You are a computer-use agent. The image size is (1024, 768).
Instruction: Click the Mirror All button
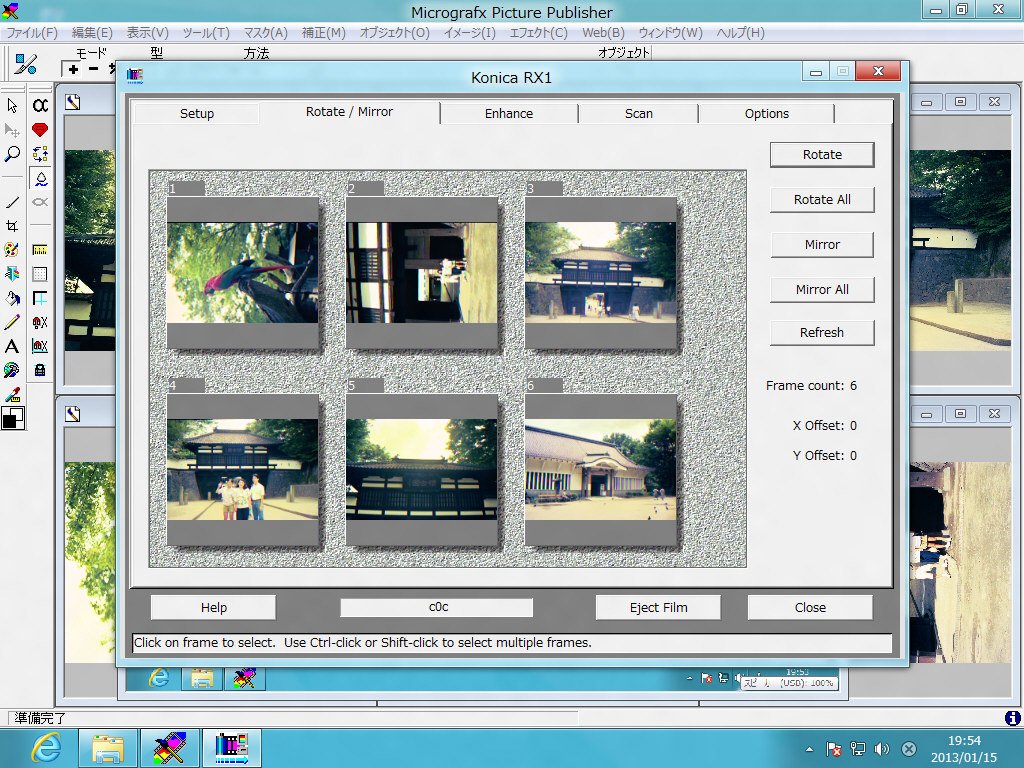(x=822, y=290)
